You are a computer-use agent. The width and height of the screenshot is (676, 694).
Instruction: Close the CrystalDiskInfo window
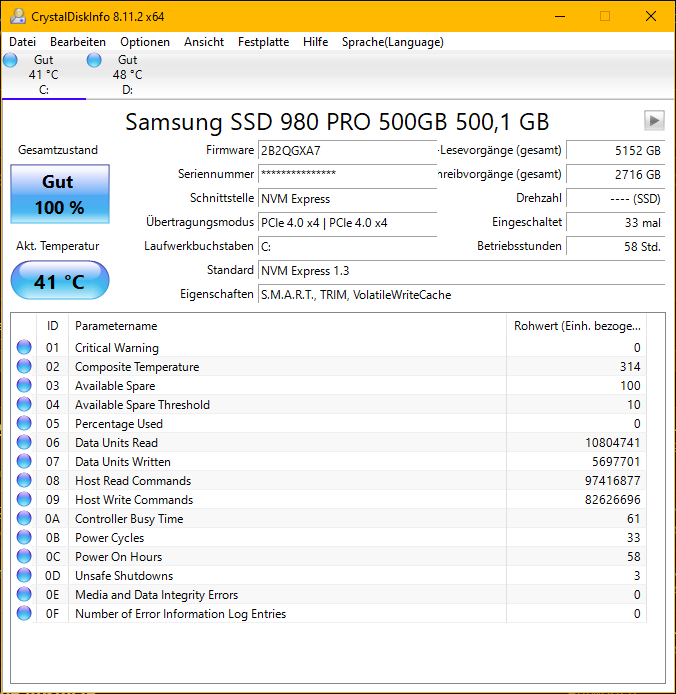(x=651, y=16)
